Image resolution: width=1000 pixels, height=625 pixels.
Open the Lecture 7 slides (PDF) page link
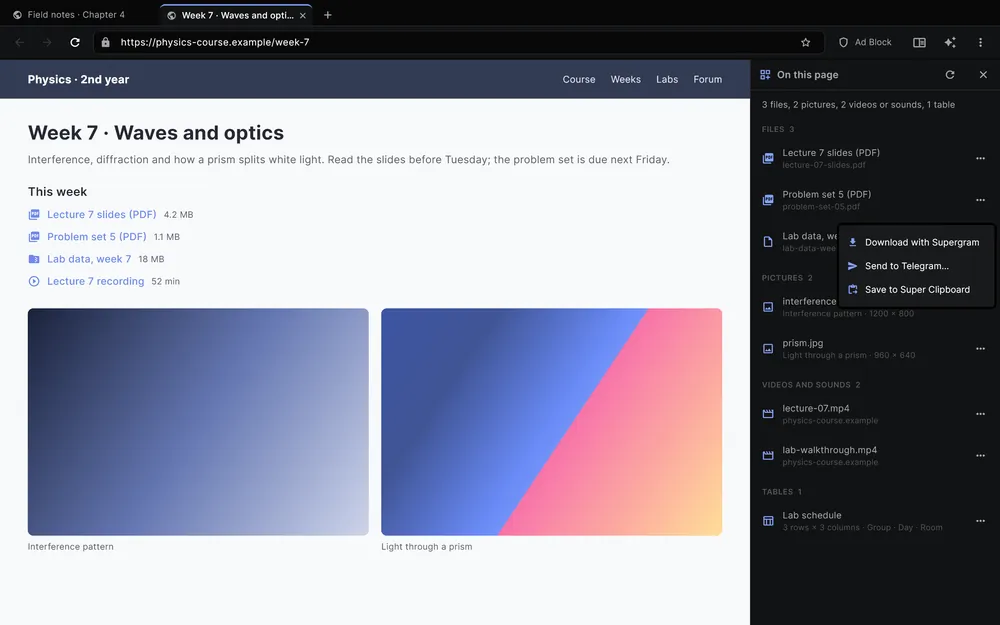101,214
